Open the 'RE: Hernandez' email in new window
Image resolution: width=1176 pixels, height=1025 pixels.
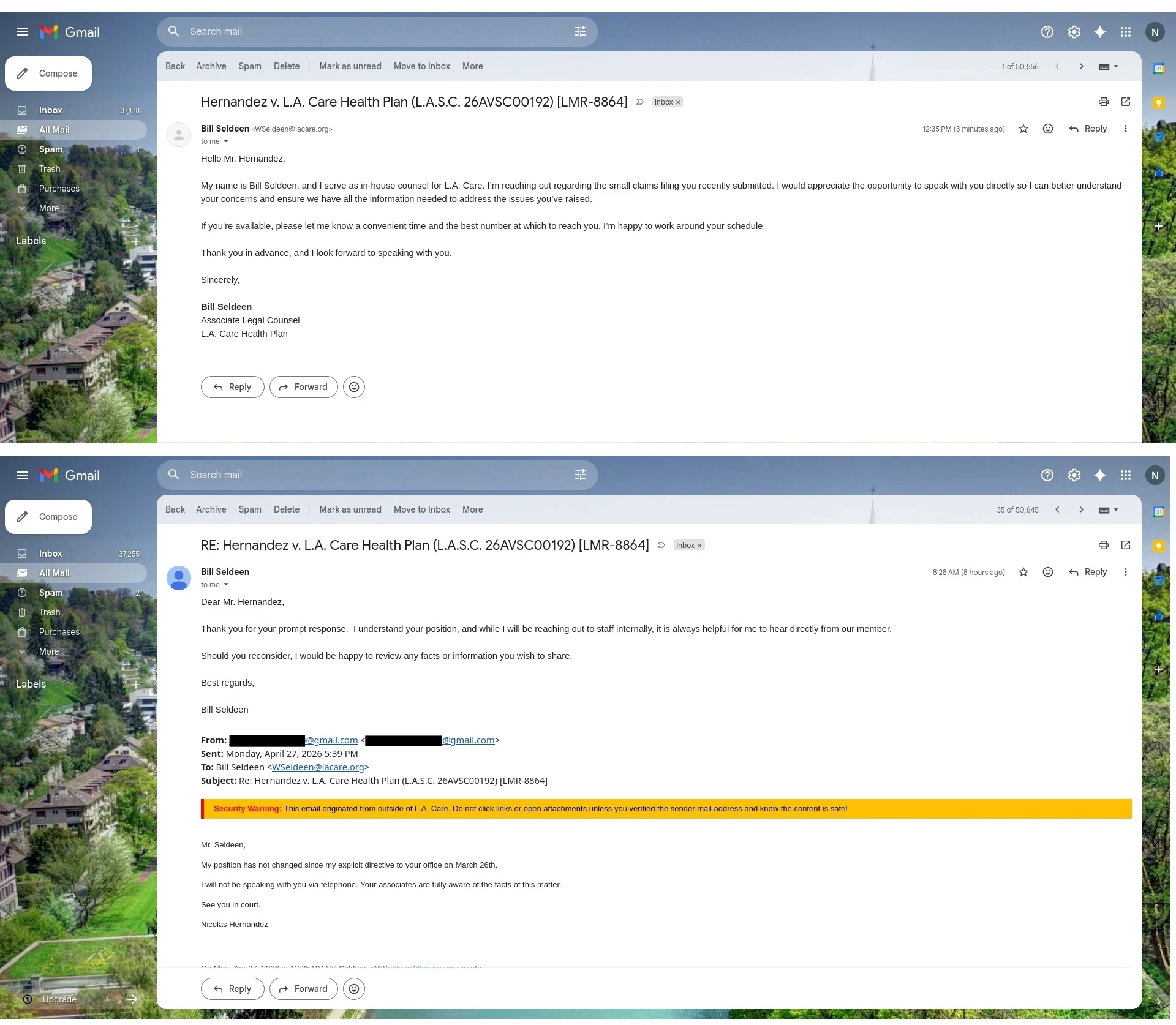(1125, 545)
